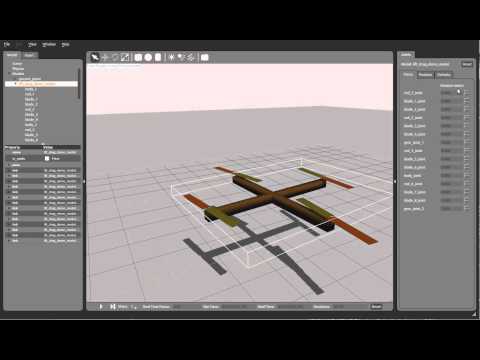Collapse the Models tree node
This screenshot has height=360, width=480.
[9, 74]
